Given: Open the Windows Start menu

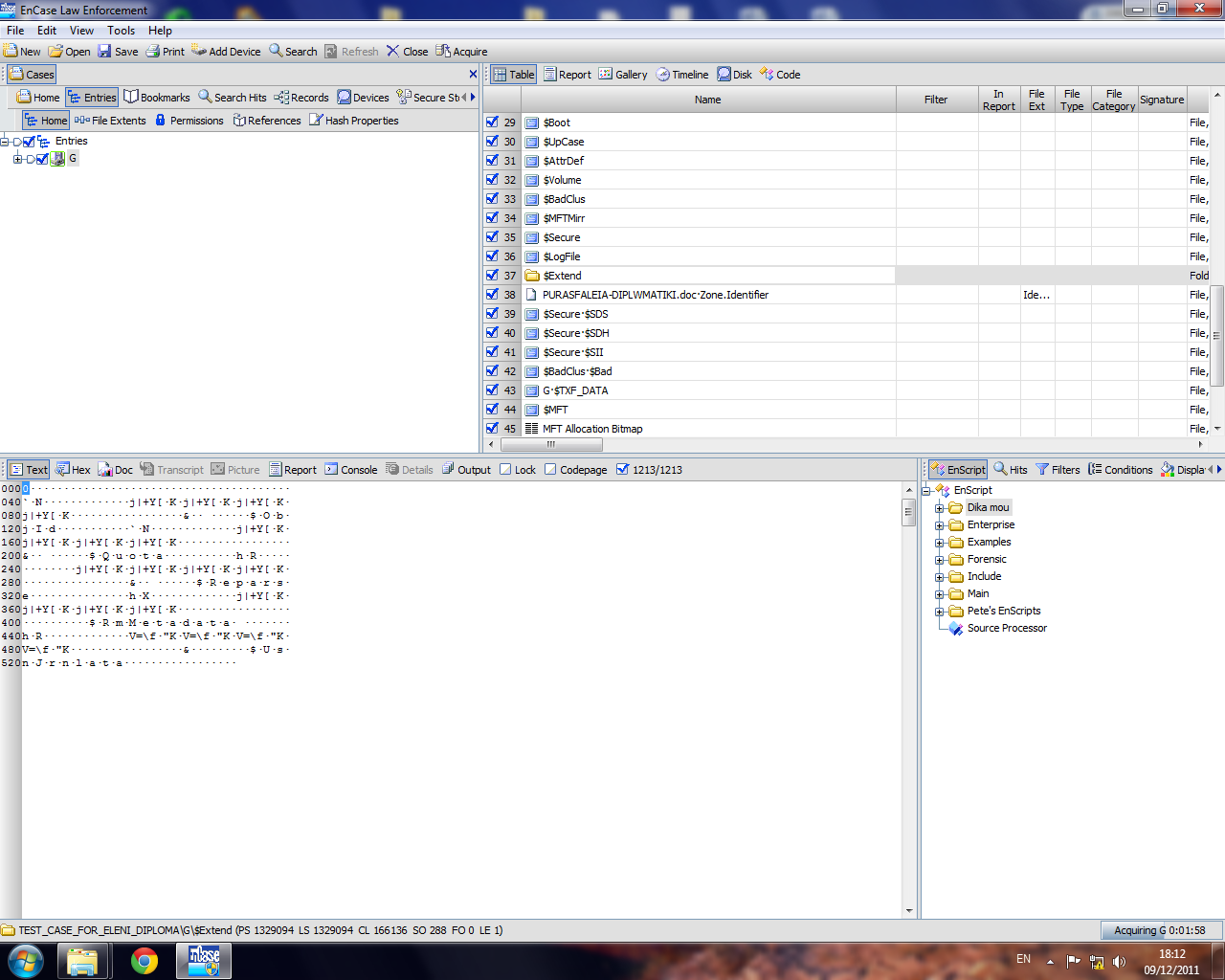Looking at the screenshot, I should coord(26,961).
